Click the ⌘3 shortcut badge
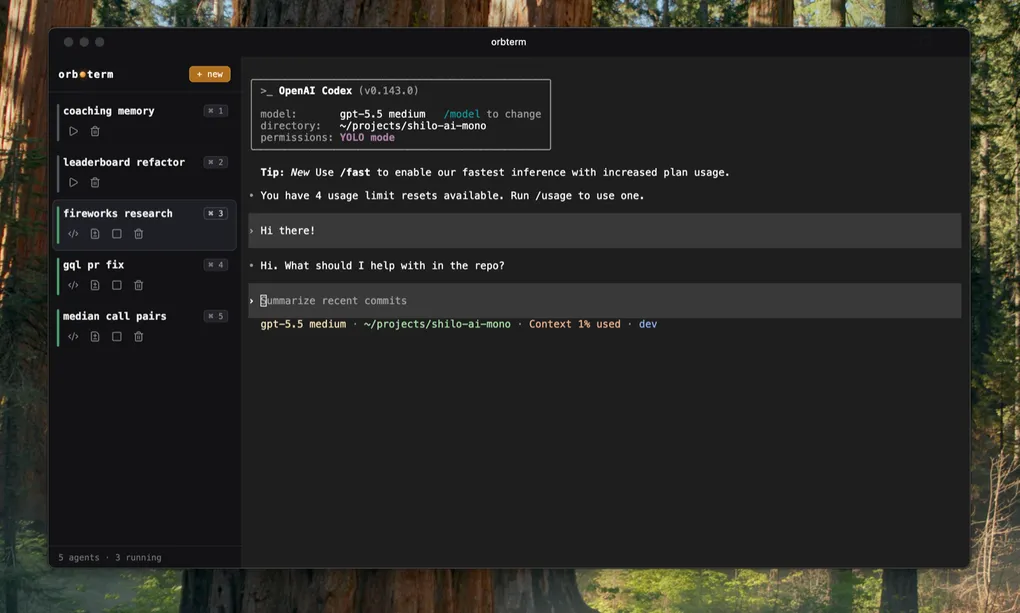Viewport: 1020px width, 613px height. tap(215, 214)
